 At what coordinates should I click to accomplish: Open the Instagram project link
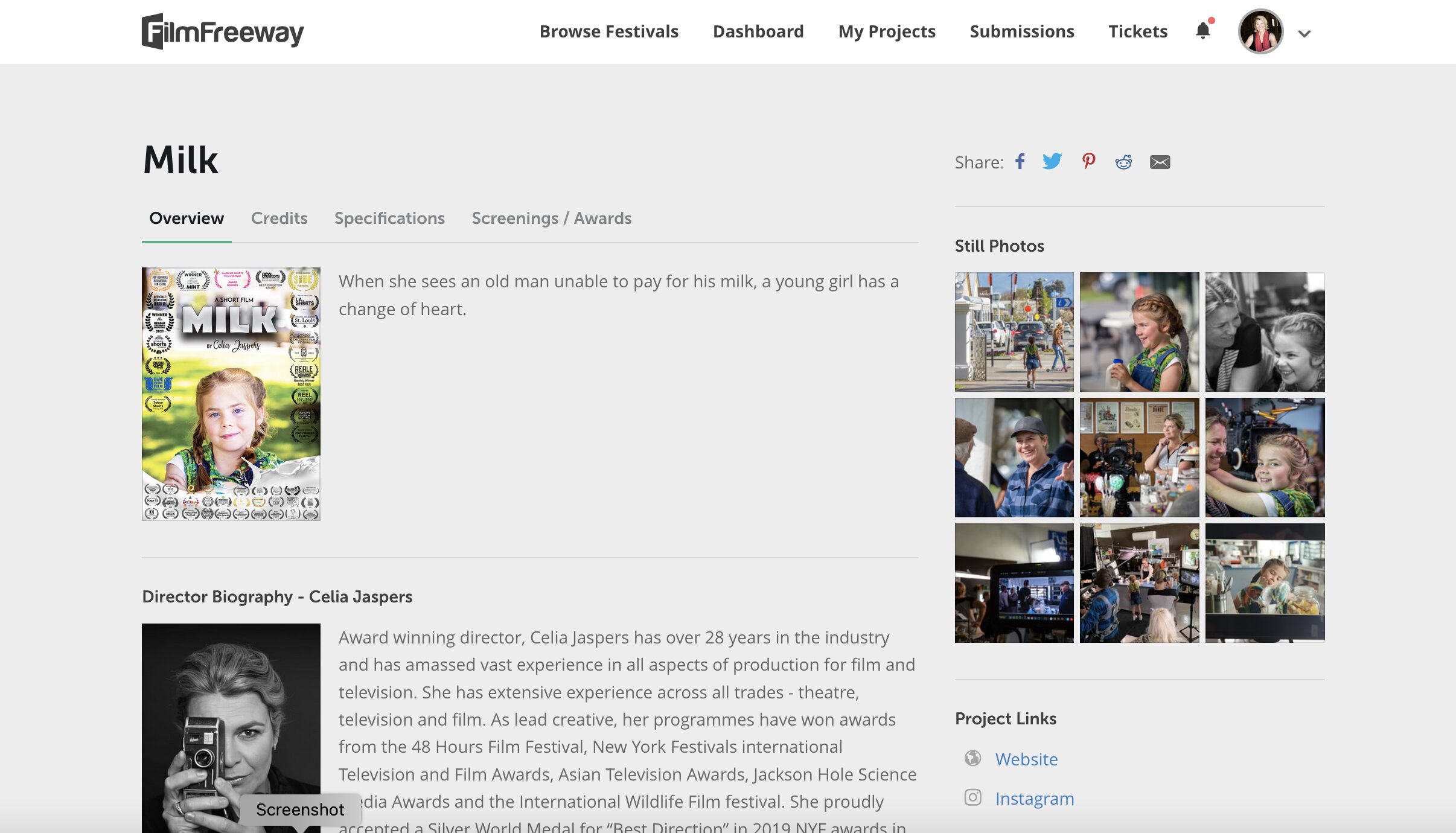1035,799
